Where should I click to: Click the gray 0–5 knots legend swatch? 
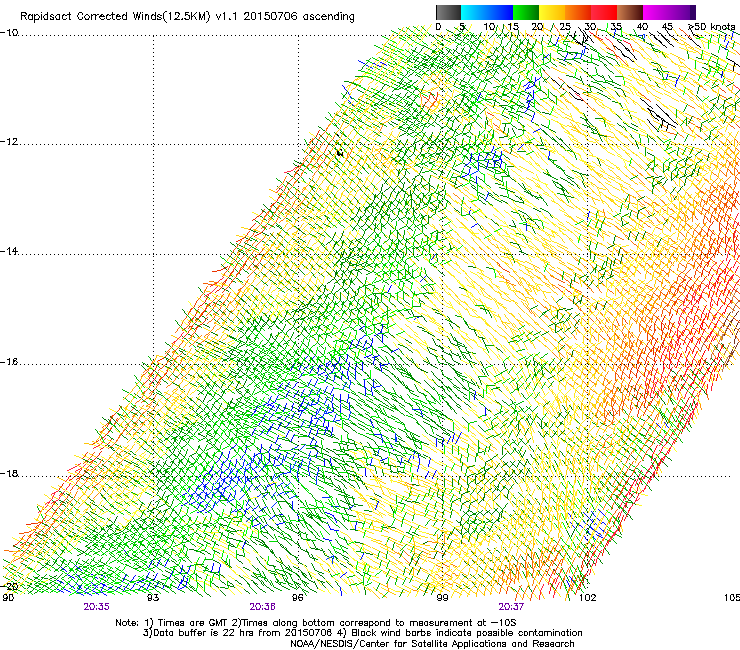coord(448,12)
